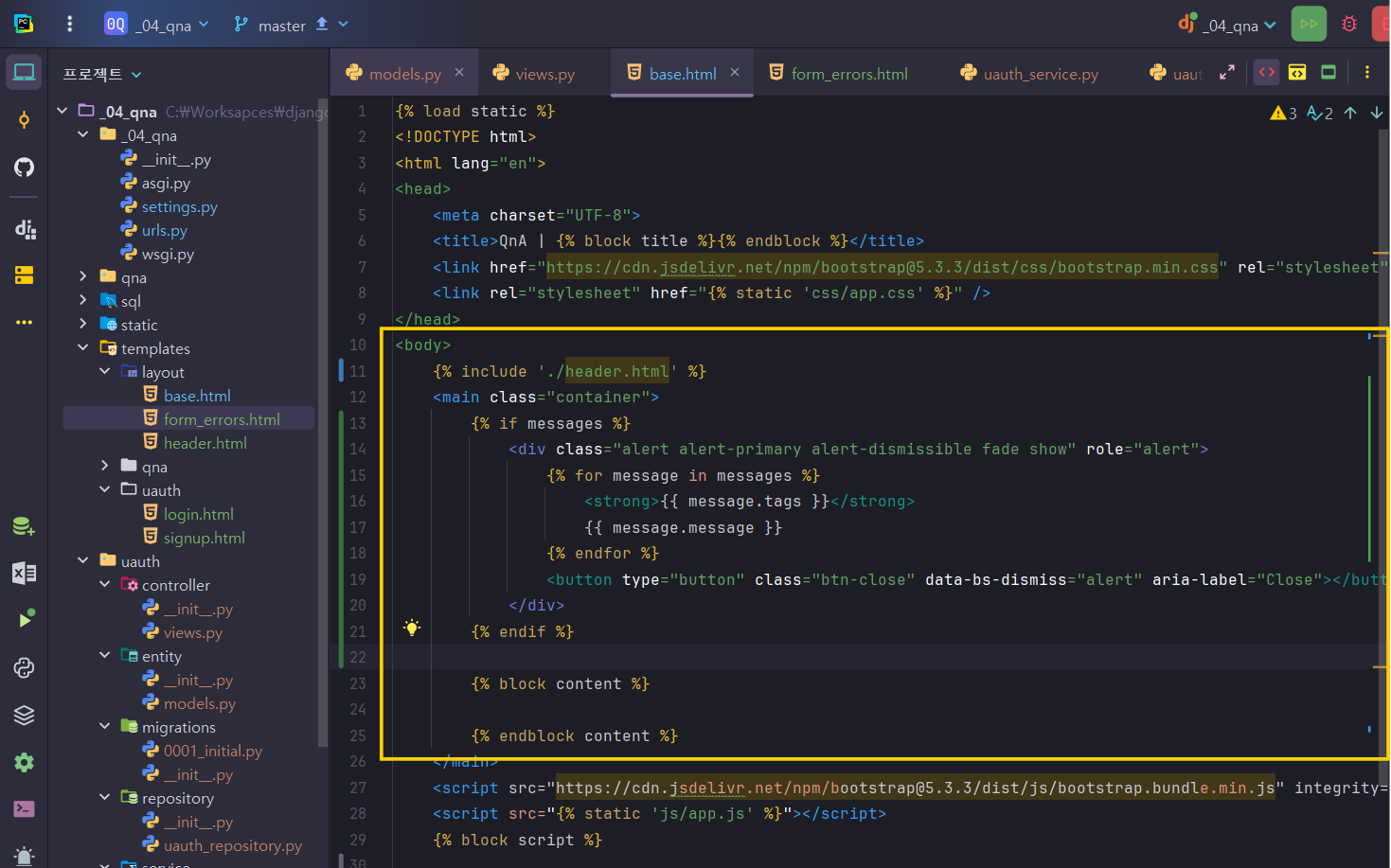
Task: Debug the _04_qna configuration
Action: click(1349, 24)
